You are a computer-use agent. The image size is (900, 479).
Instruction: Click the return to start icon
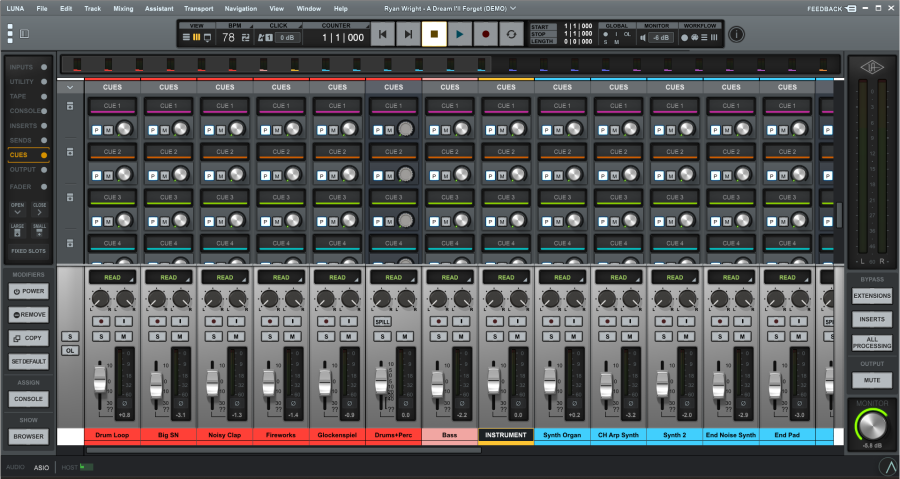382,34
